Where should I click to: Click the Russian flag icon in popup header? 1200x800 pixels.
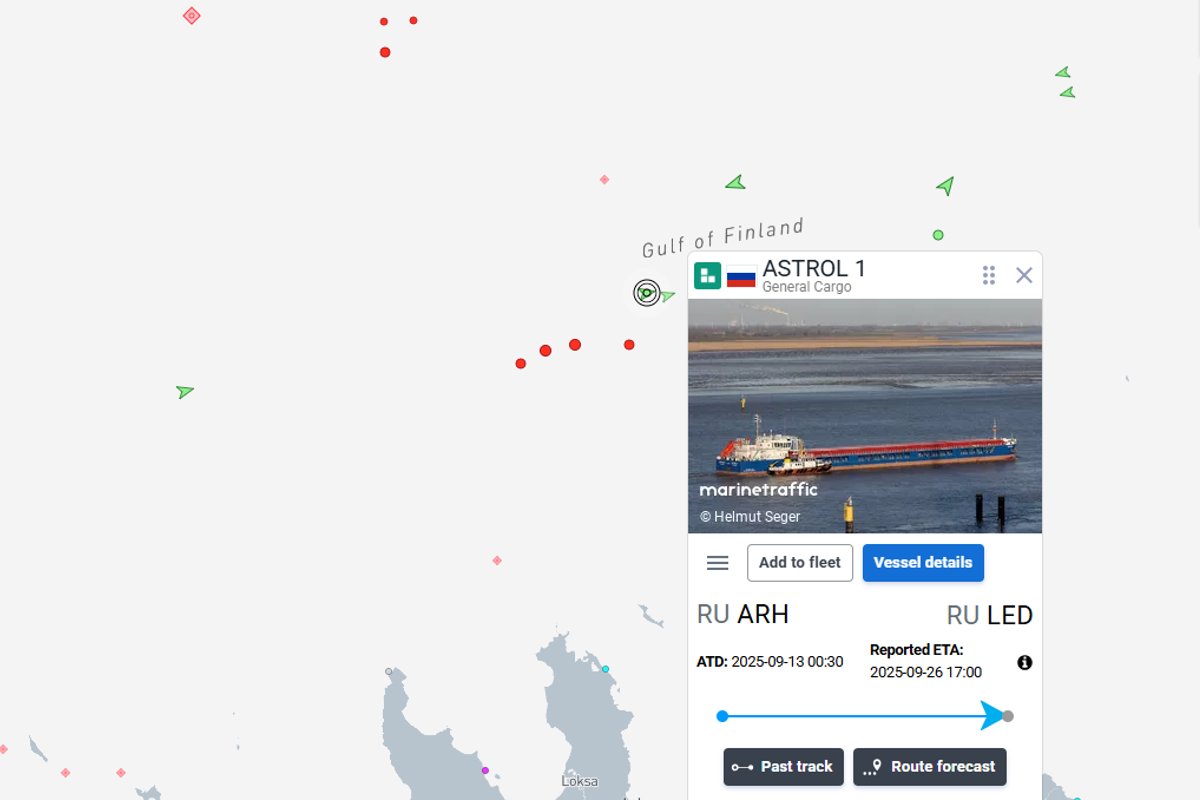[x=741, y=277]
